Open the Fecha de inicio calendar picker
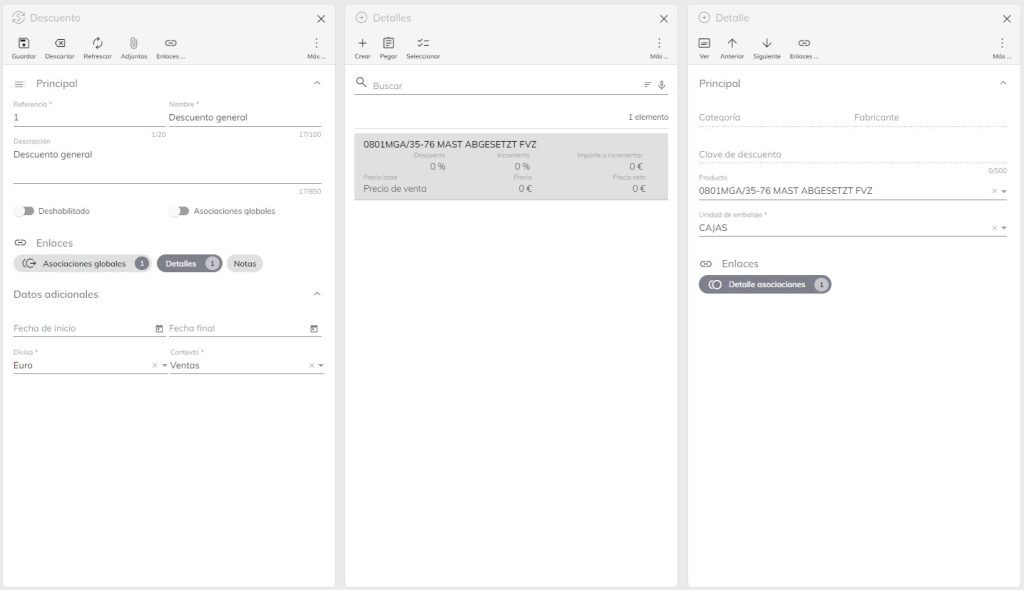Viewport: 1024px width, 590px height. tap(159, 329)
